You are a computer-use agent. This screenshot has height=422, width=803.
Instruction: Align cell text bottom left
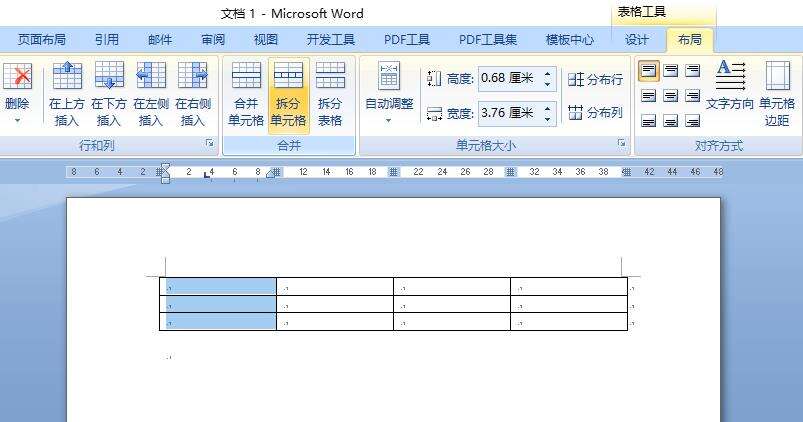pos(648,121)
